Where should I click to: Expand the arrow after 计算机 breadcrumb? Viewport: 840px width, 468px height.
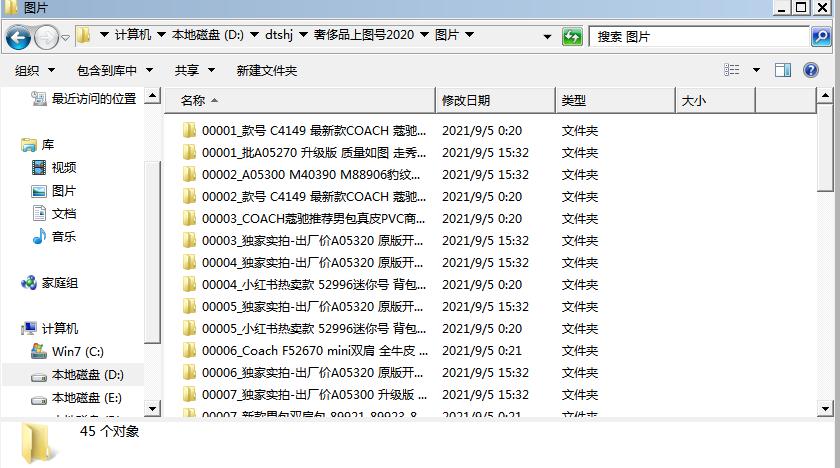161,35
